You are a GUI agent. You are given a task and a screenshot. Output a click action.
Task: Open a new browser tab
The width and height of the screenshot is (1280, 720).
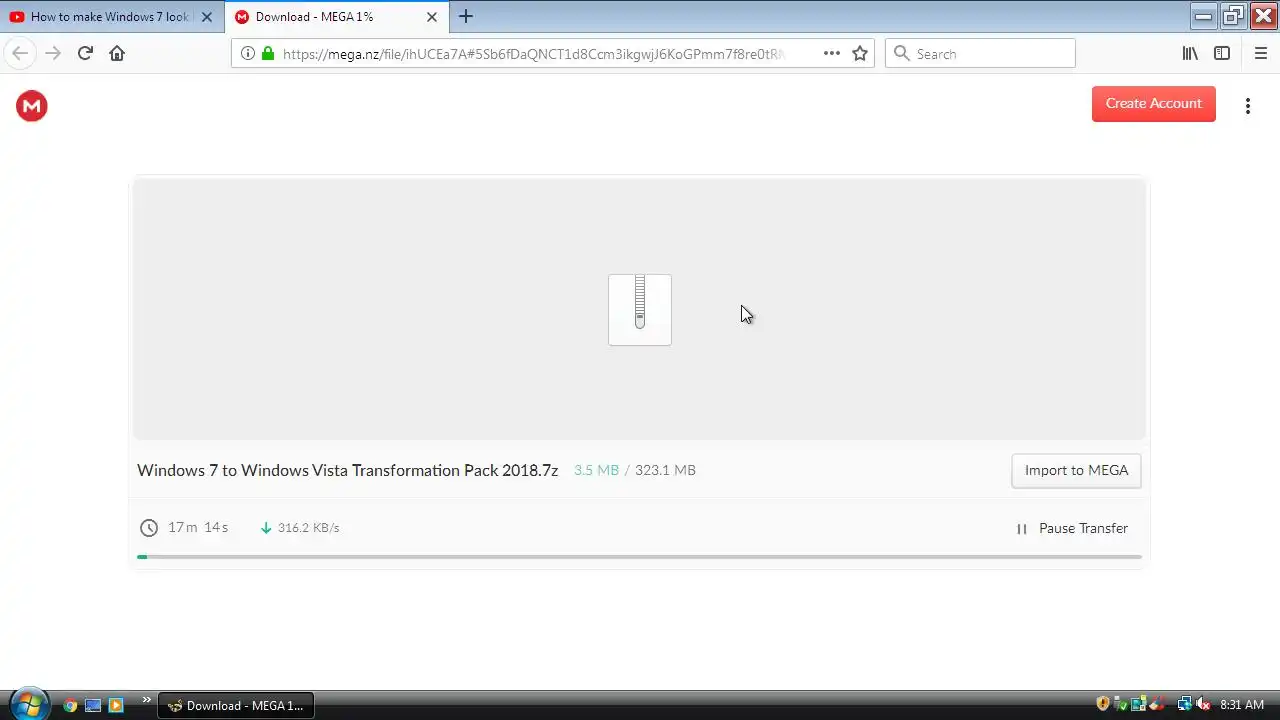tap(466, 17)
